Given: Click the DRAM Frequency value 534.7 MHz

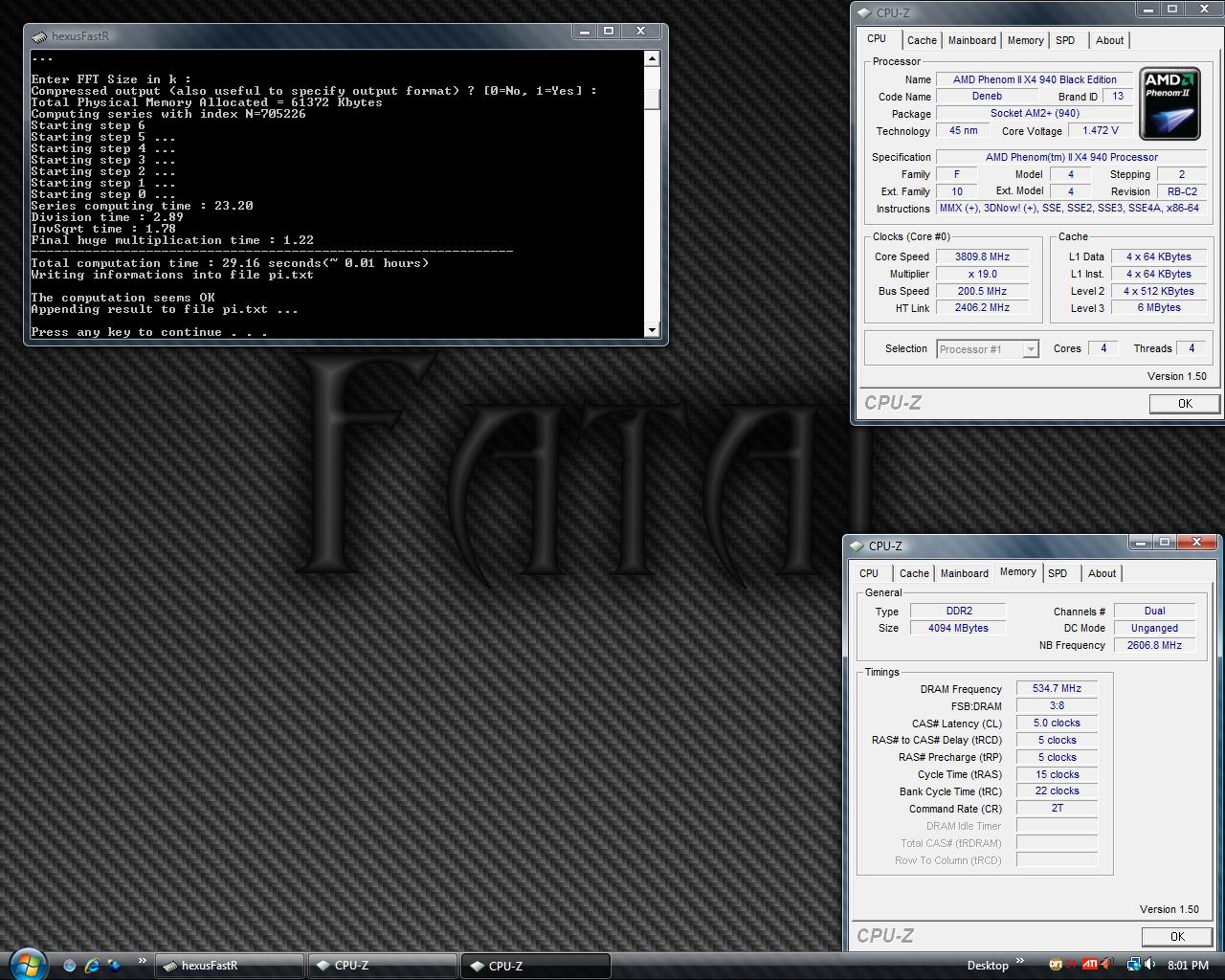Looking at the screenshot, I should [x=1057, y=689].
